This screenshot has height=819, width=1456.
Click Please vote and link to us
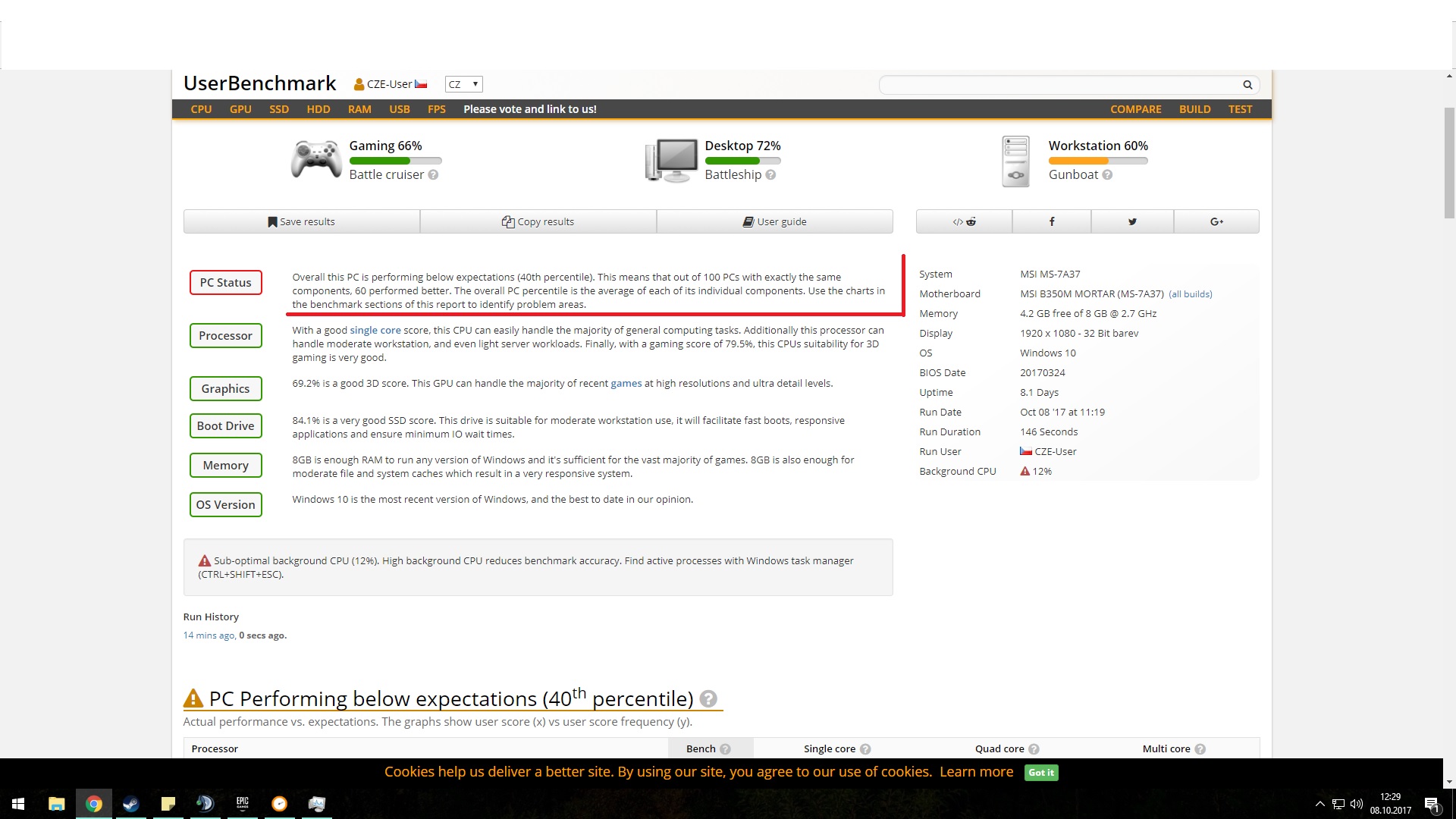(530, 109)
